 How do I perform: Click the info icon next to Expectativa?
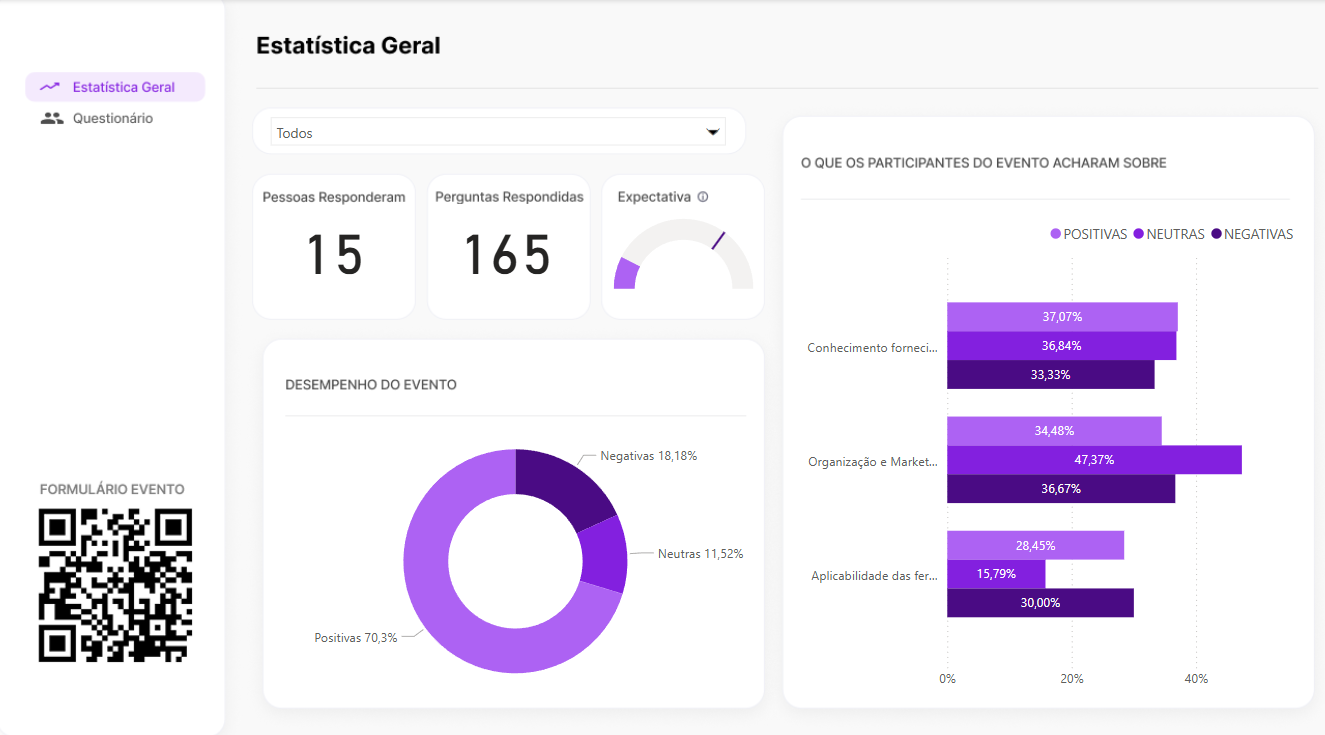pyautogui.click(x=703, y=197)
